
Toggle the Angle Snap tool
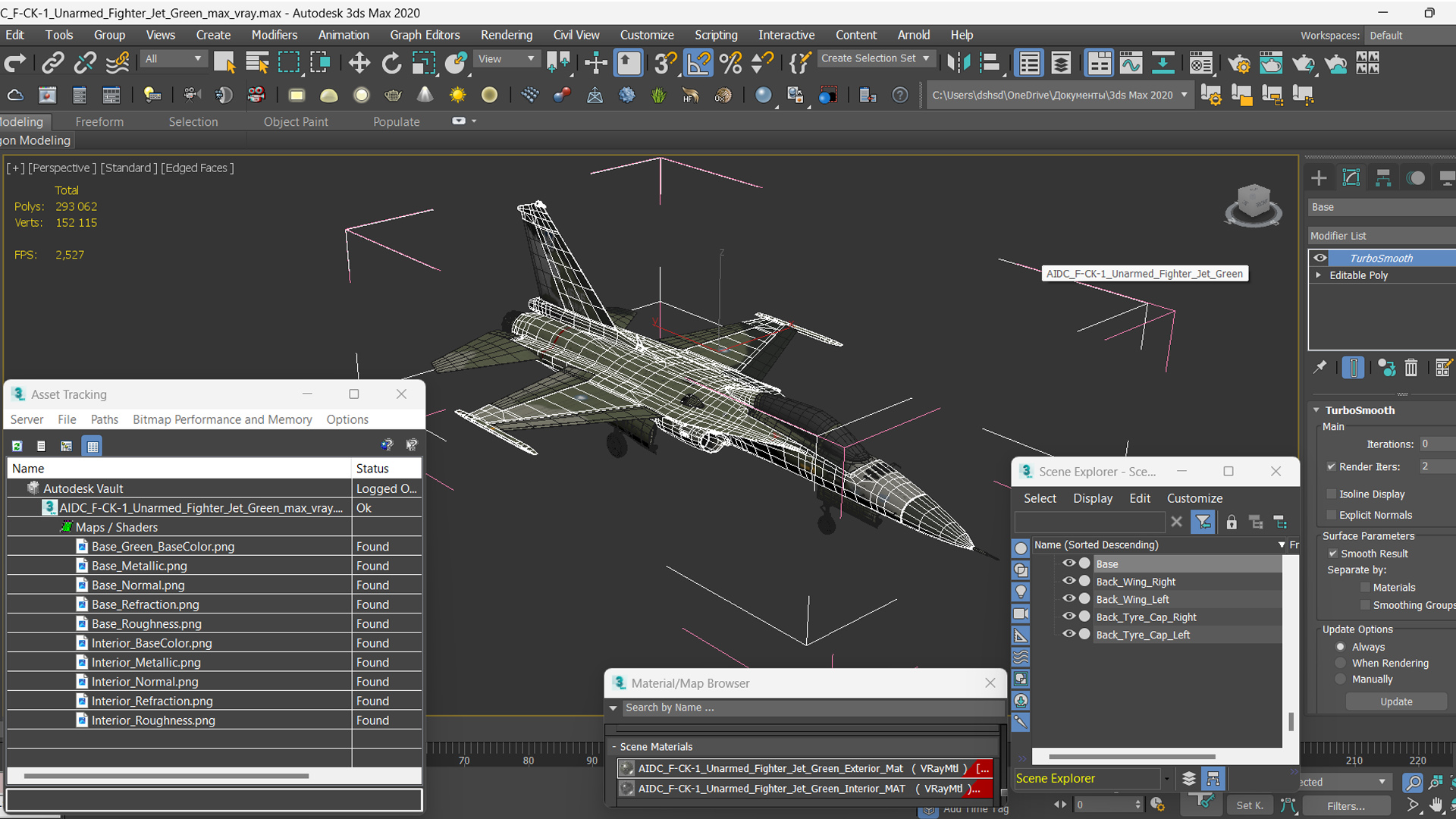point(698,63)
